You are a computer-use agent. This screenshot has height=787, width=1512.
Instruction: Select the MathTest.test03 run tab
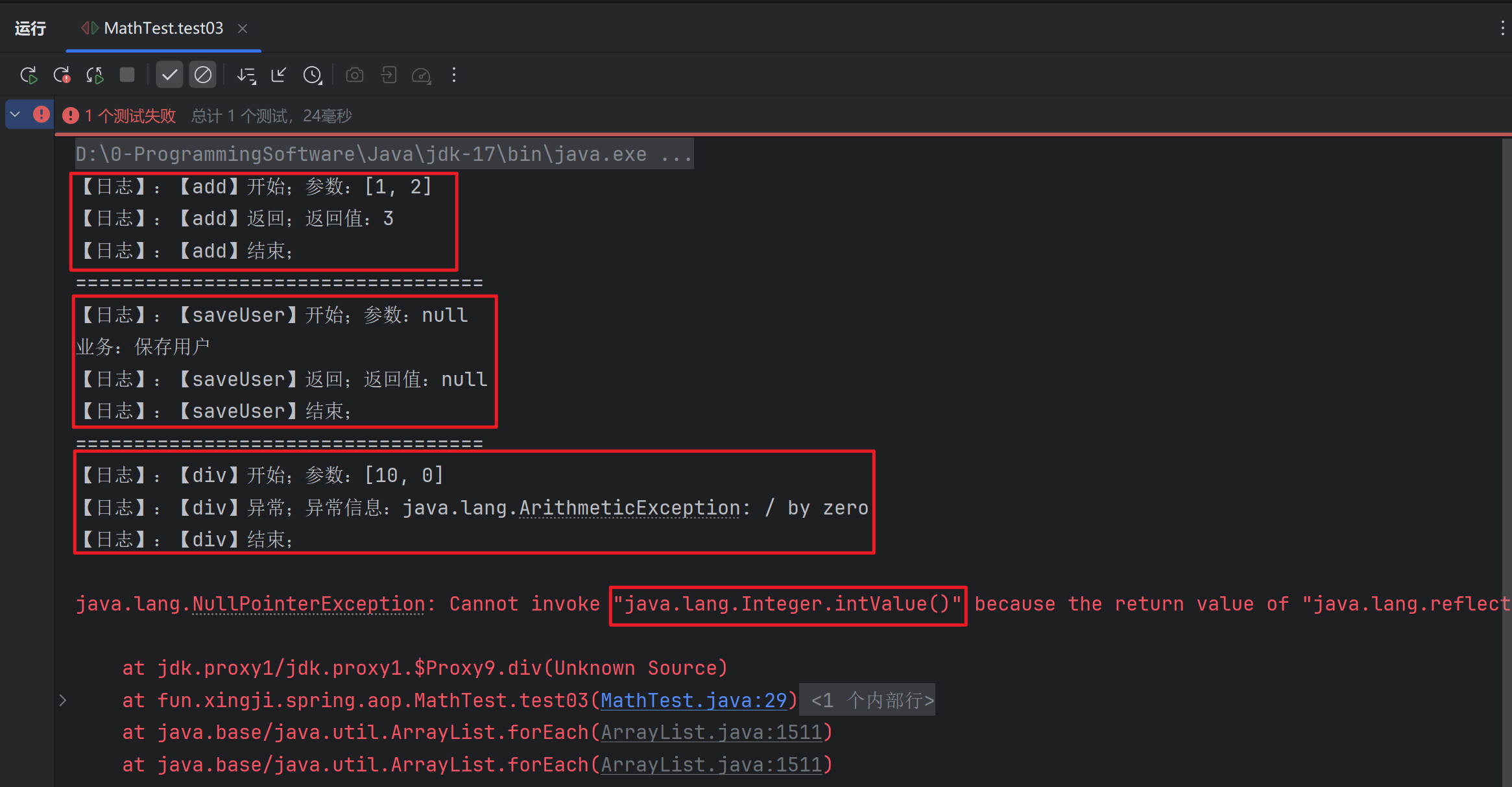(163, 29)
